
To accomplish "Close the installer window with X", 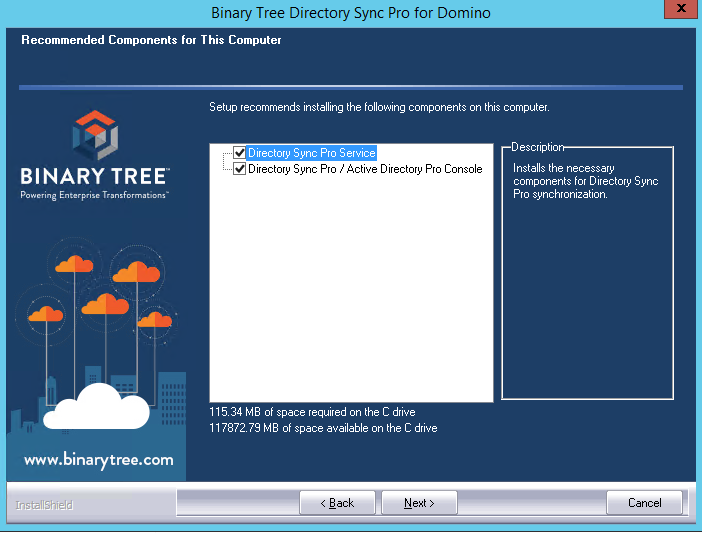I will 681,9.
